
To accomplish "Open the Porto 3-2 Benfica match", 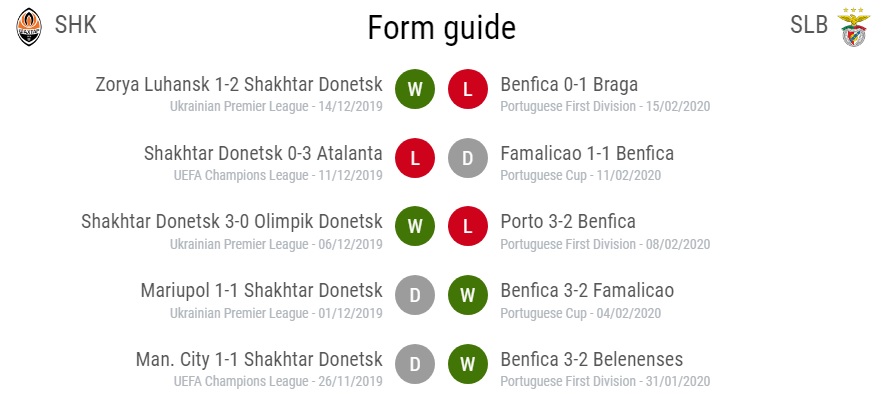I will 568,222.
